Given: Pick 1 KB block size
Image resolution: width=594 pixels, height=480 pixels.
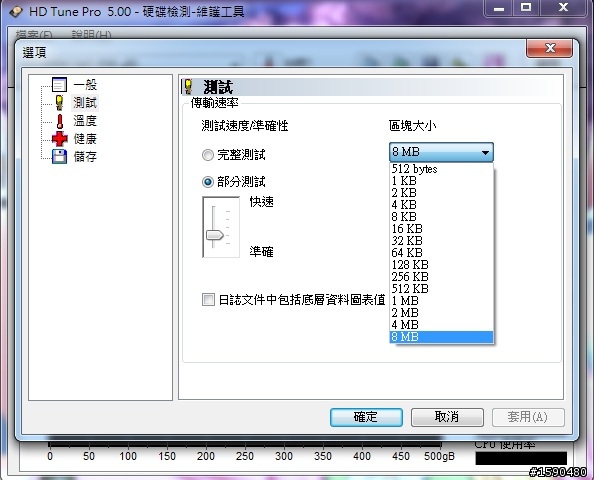Looking at the screenshot, I should point(441,181).
